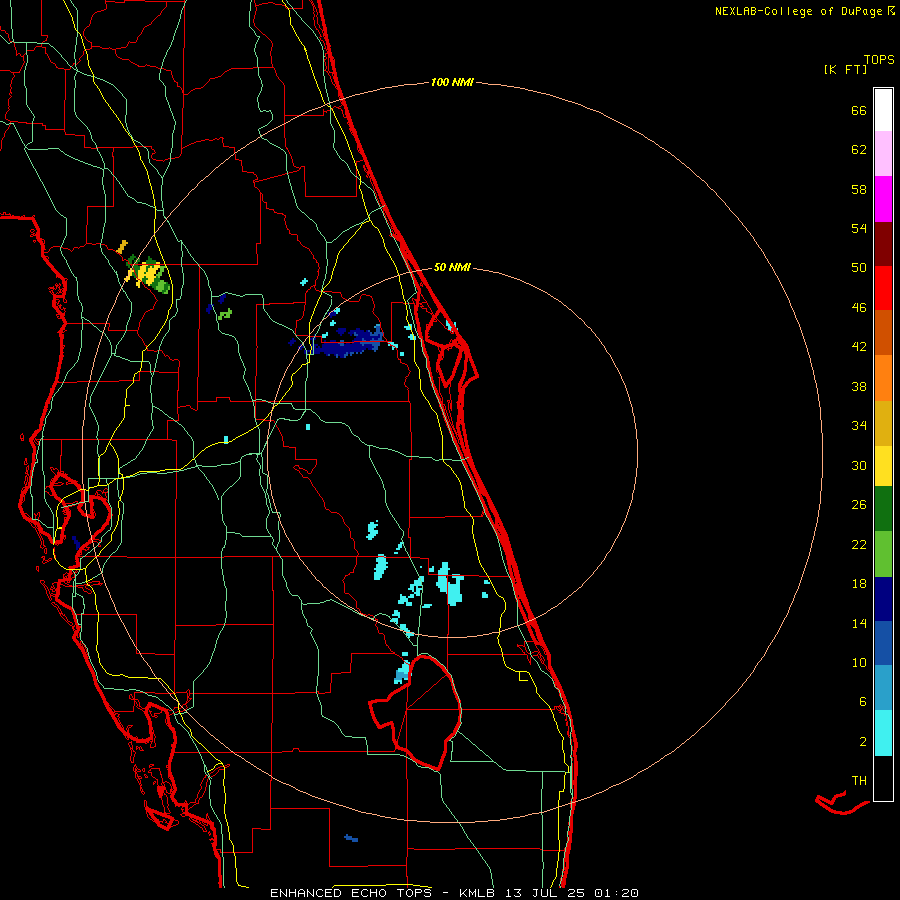This screenshot has height=900, width=900.
Task: Select the light green legend band near 22
Action: [883, 554]
